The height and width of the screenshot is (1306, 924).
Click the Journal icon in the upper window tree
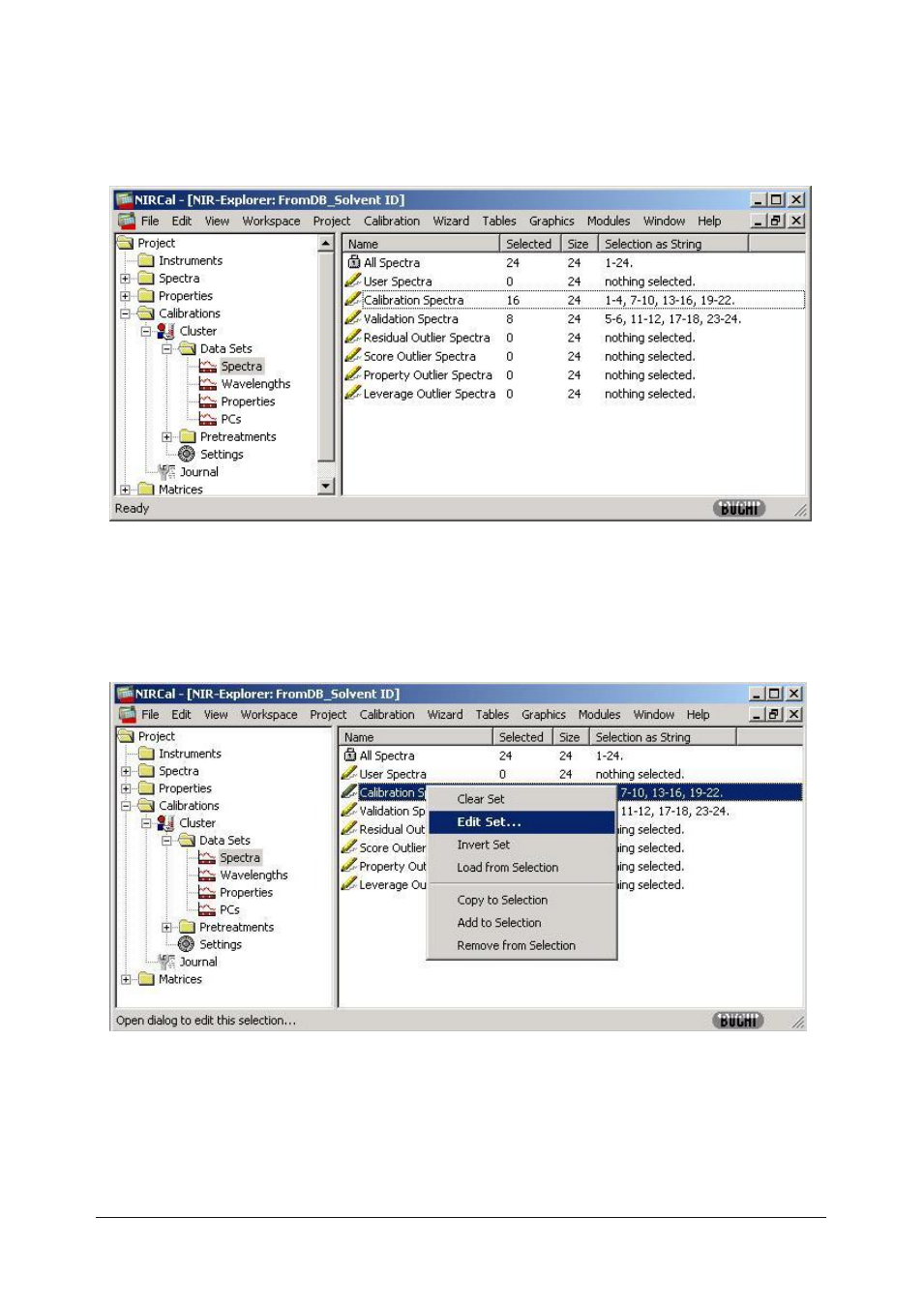166,471
